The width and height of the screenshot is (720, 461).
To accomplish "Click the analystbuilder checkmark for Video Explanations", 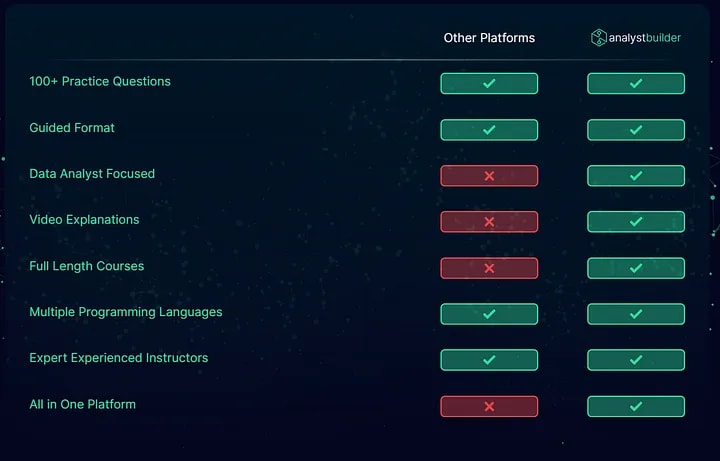I will [x=636, y=222].
